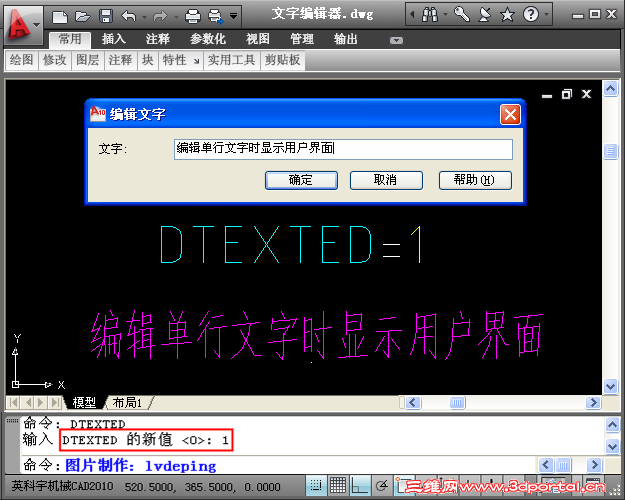Click the drawing horizontal scrollbar right arrow
The height and width of the screenshot is (500, 625).
click(593, 403)
